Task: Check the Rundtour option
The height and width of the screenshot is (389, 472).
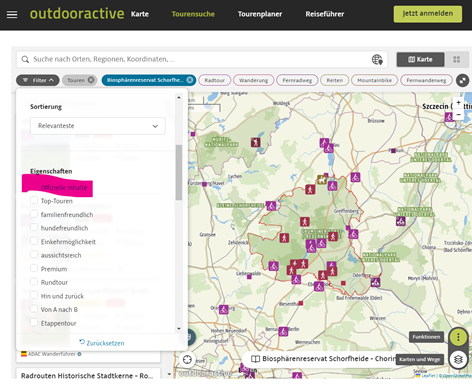Action: (x=34, y=281)
